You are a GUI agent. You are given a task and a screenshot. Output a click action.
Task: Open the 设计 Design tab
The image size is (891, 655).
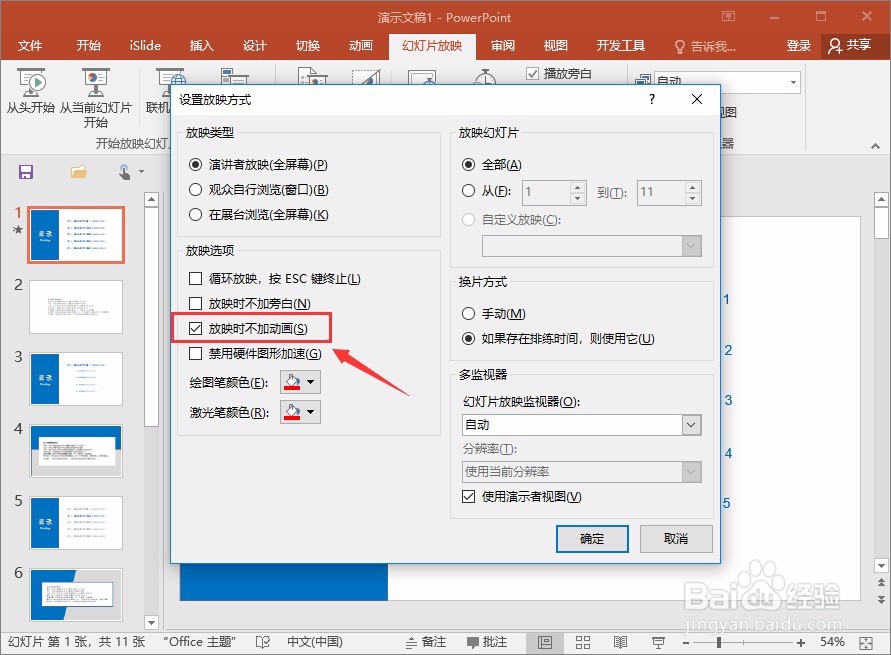(x=255, y=46)
